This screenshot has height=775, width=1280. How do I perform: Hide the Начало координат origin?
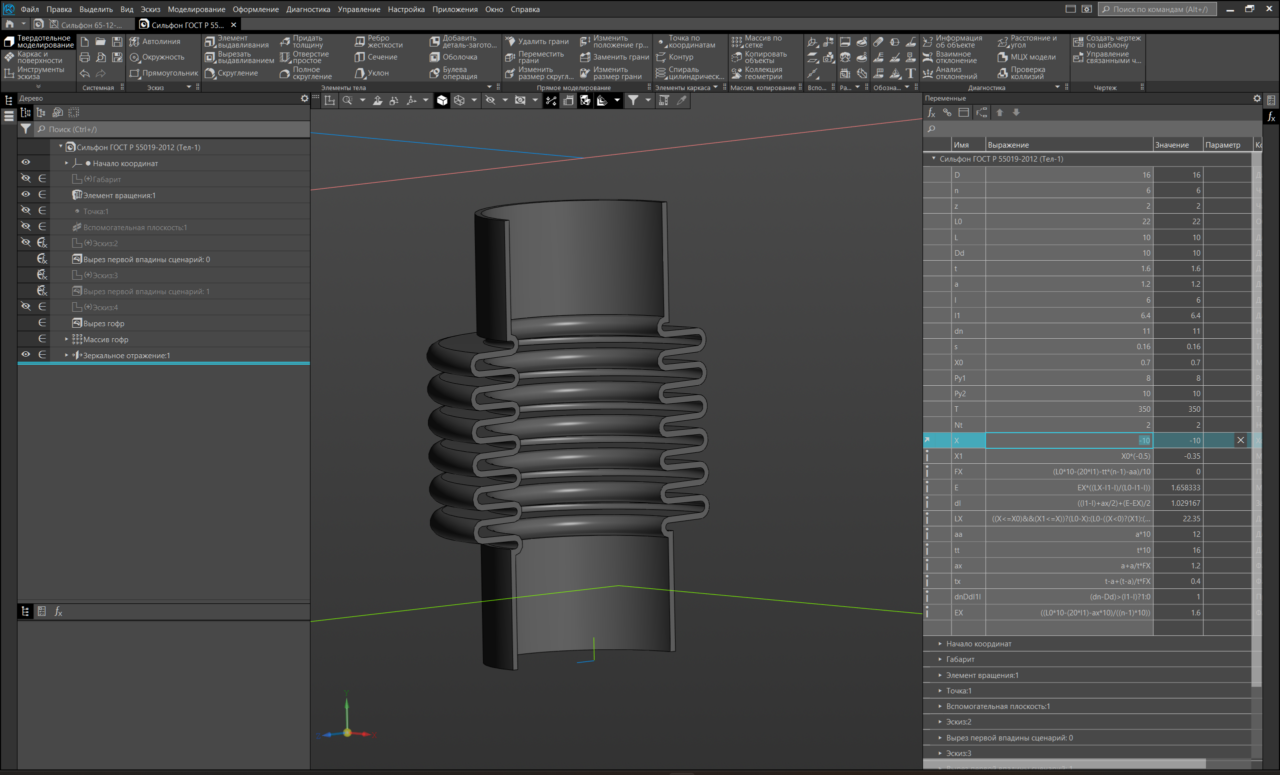26,163
